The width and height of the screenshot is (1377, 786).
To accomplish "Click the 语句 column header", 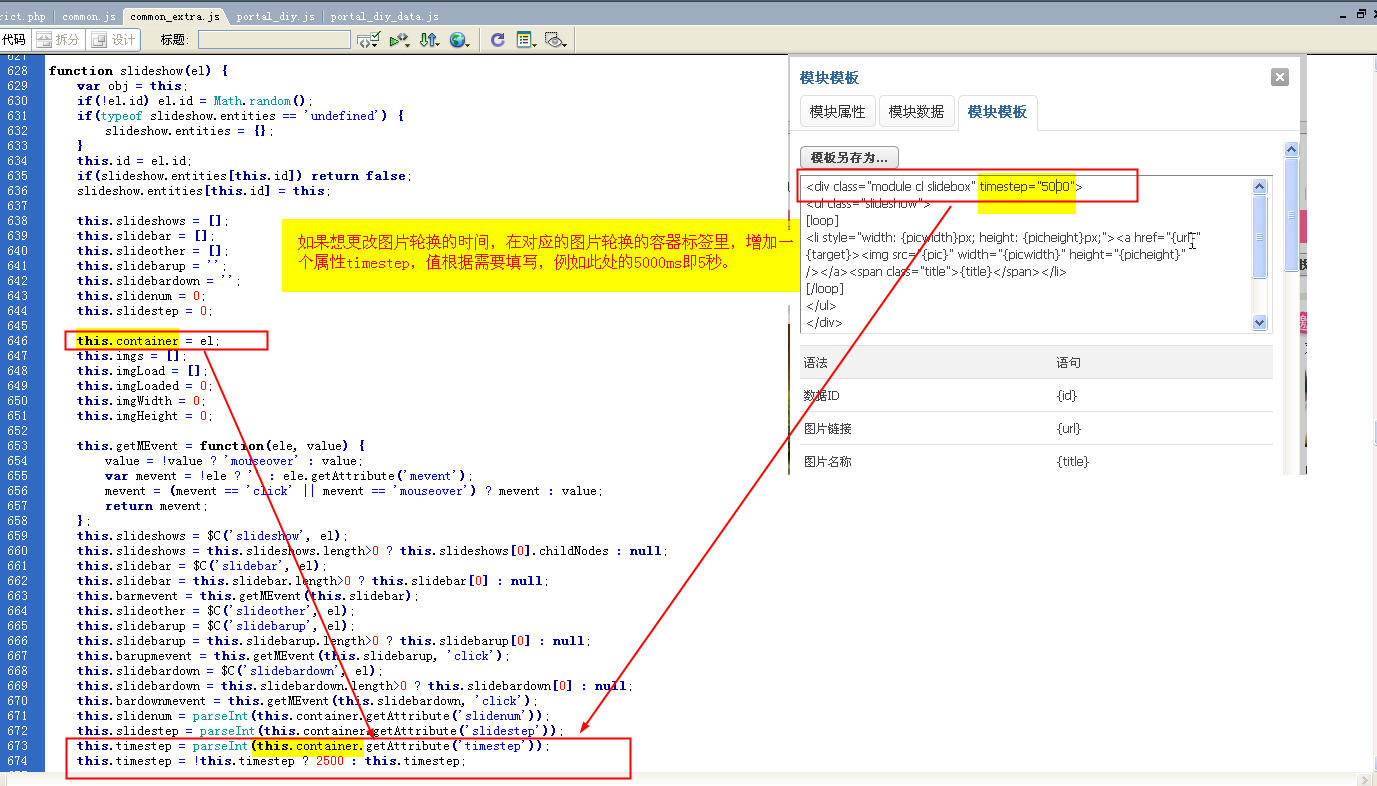I will (x=1069, y=363).
